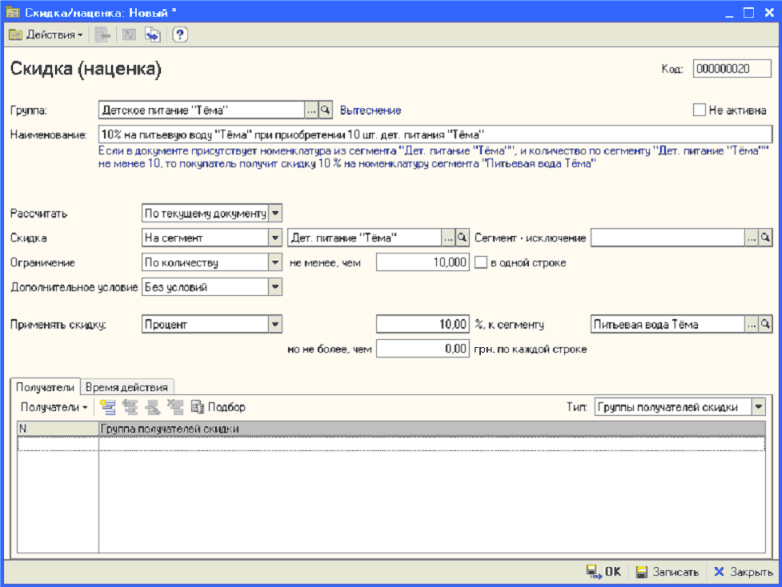Open the Ограничение dropdown list
782x587 pixels.
[x=275, y=263]
